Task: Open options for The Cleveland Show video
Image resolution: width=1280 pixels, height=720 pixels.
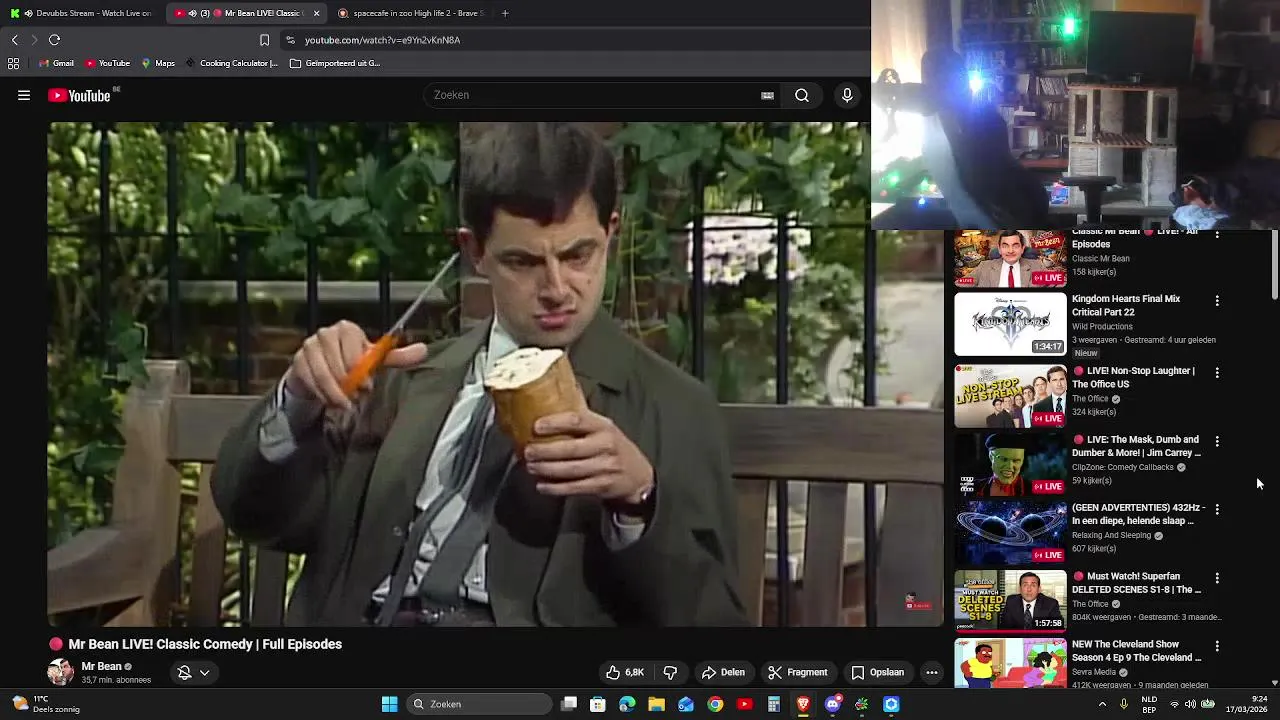Action: (1217, 646)
